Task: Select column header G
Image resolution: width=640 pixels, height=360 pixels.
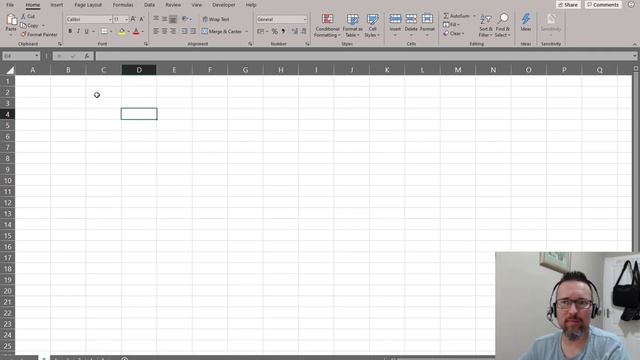Action: 245,70
